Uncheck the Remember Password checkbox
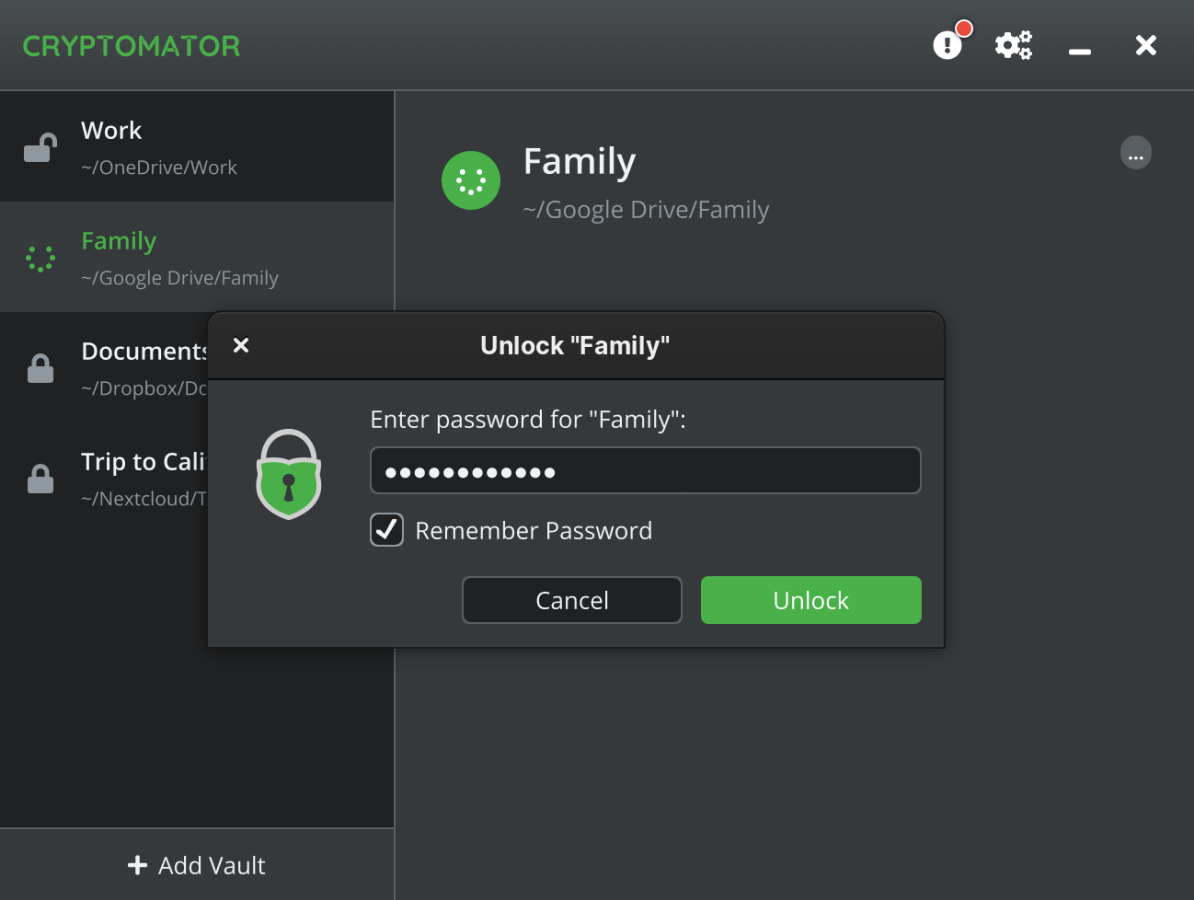Screen dimensions: 1194x900 [x=387, y=530]
